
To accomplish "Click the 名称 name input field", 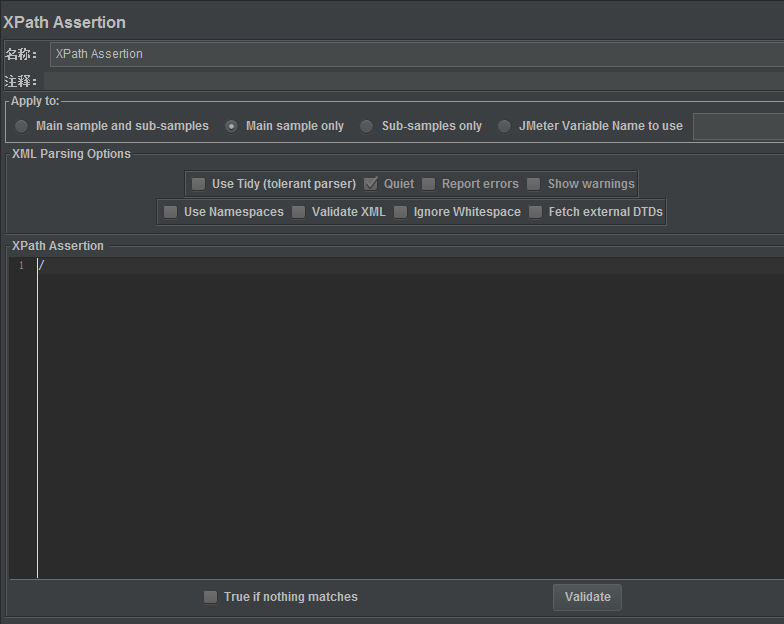I will (415, 54).
